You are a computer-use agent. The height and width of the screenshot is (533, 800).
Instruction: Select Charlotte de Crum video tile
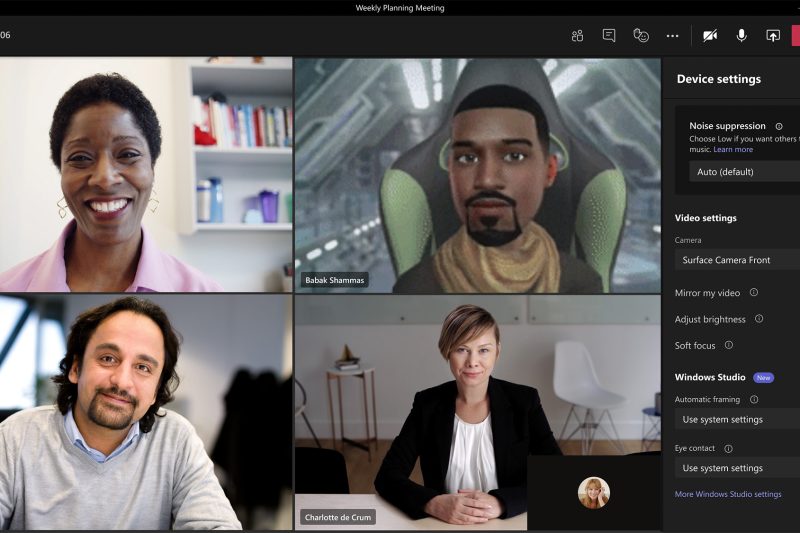[x=477, y=412]
